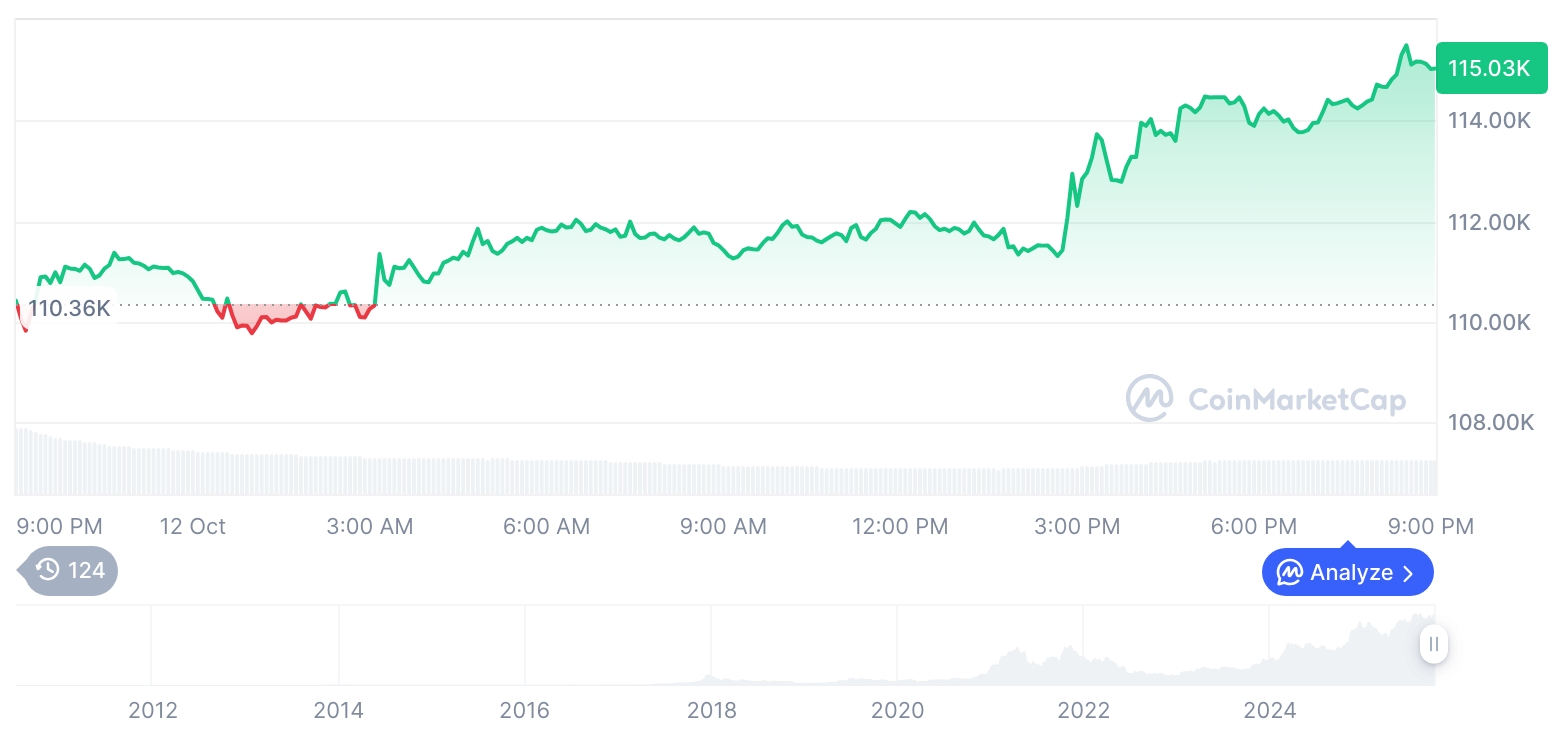Click the history clock icon beside 124

(x=47, y=570)
